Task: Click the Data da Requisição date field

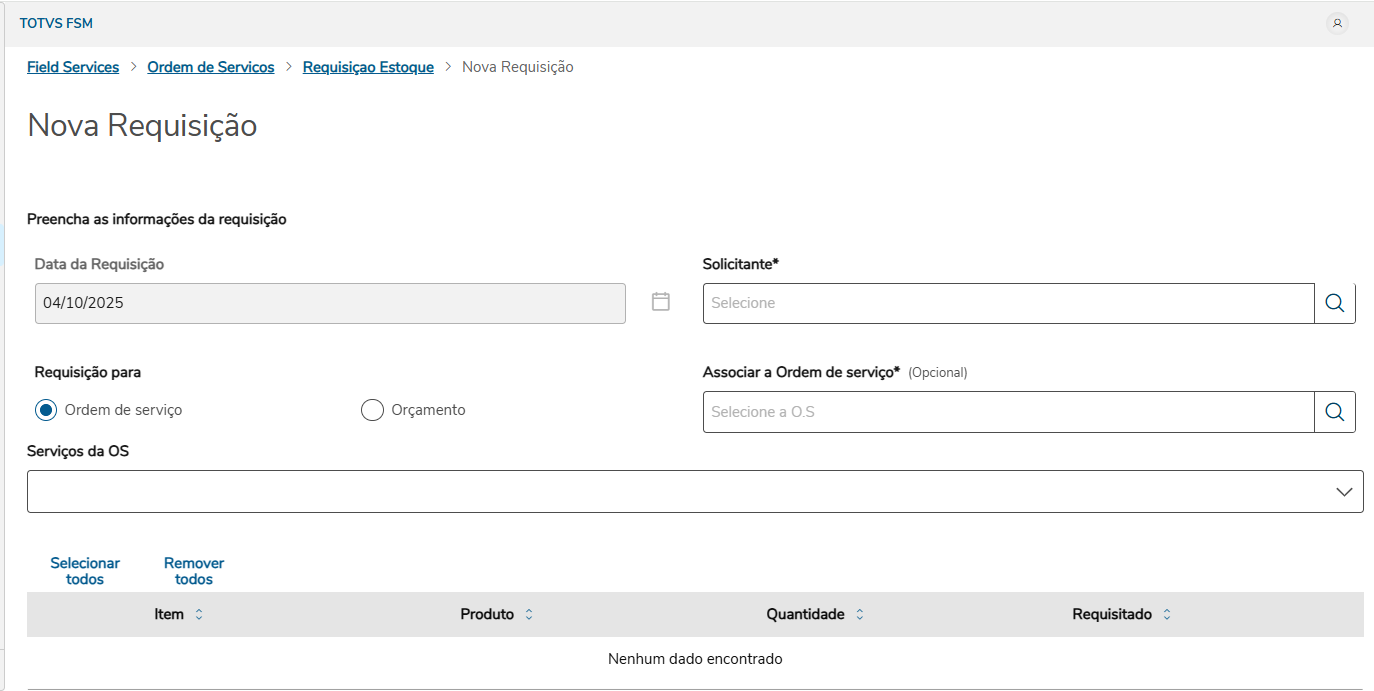Action: point(330,303)
